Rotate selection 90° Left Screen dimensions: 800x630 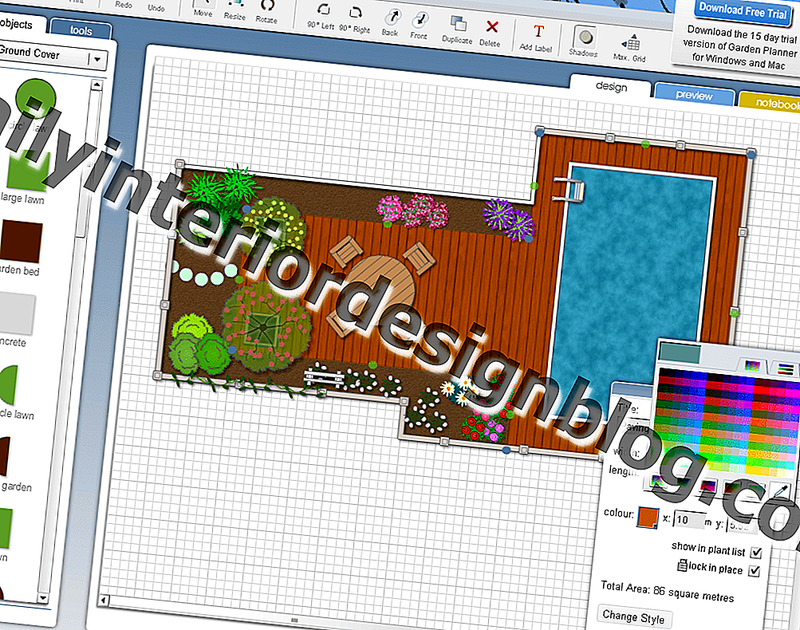321,17
